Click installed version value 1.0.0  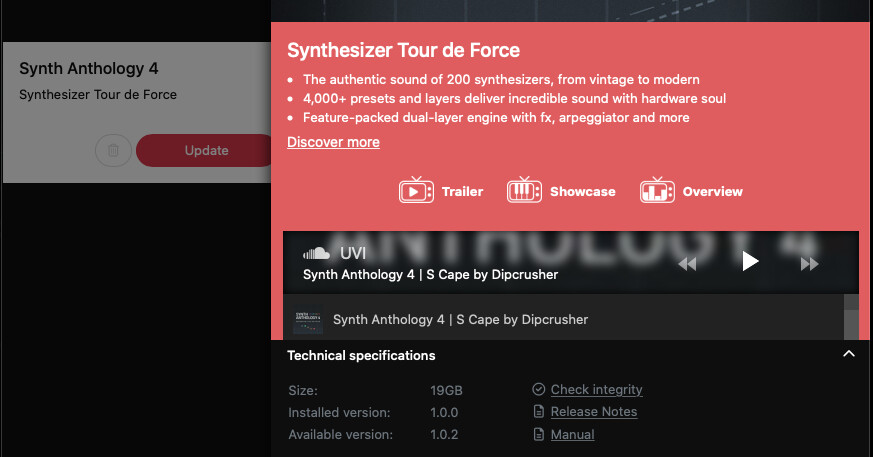point(444,413)
